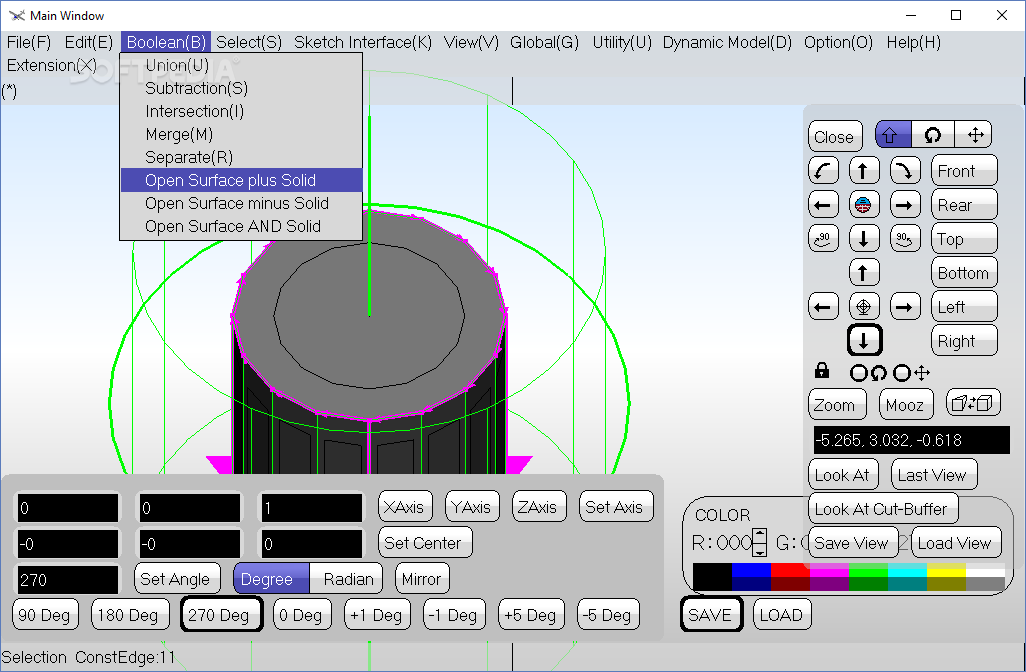This screenshot has height=672, width=1026.
Task: Click the right arrow beside the globe icon
Action: (x=905, y=205)
